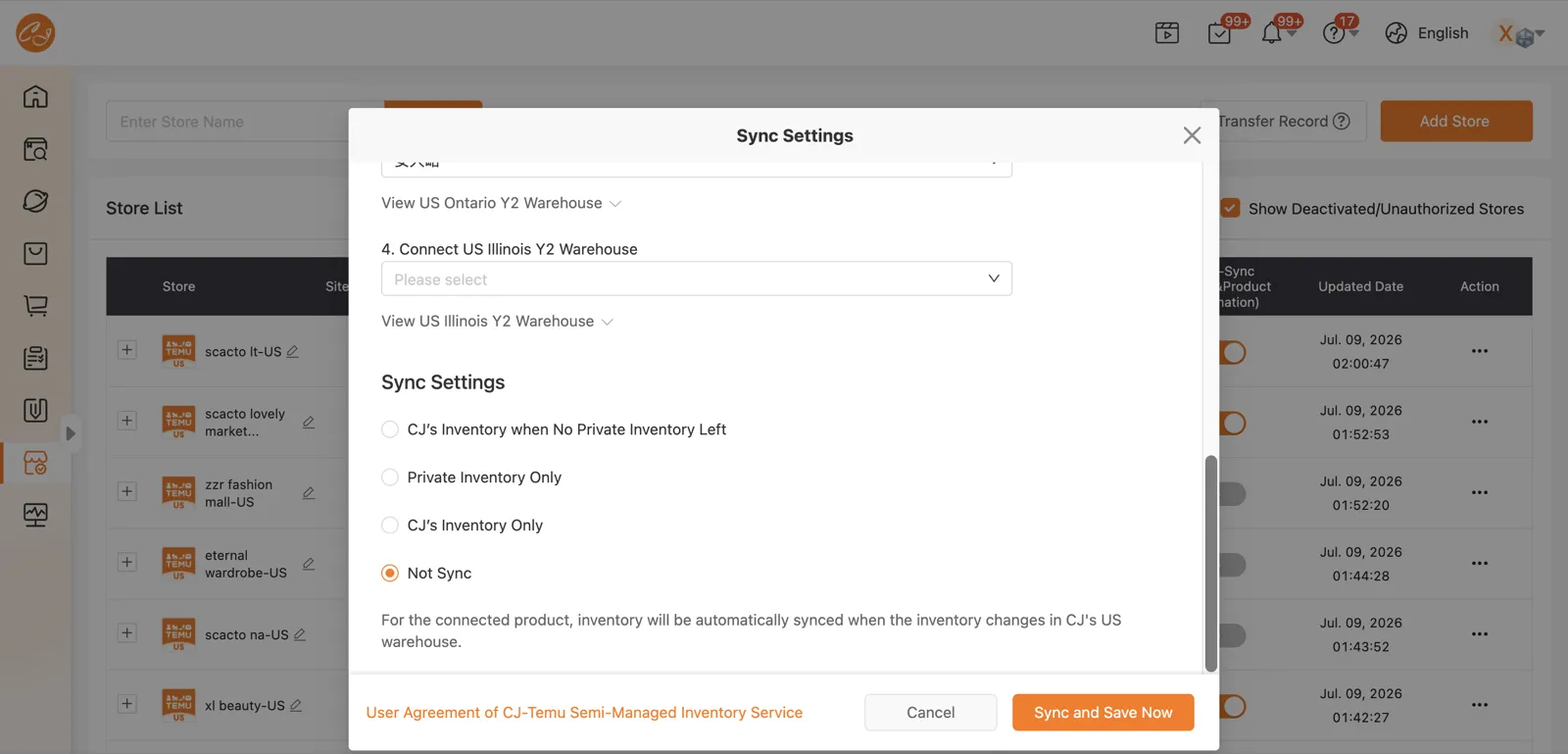Toggle sync switch for xl beauty-US row

tap(1233, 706)
